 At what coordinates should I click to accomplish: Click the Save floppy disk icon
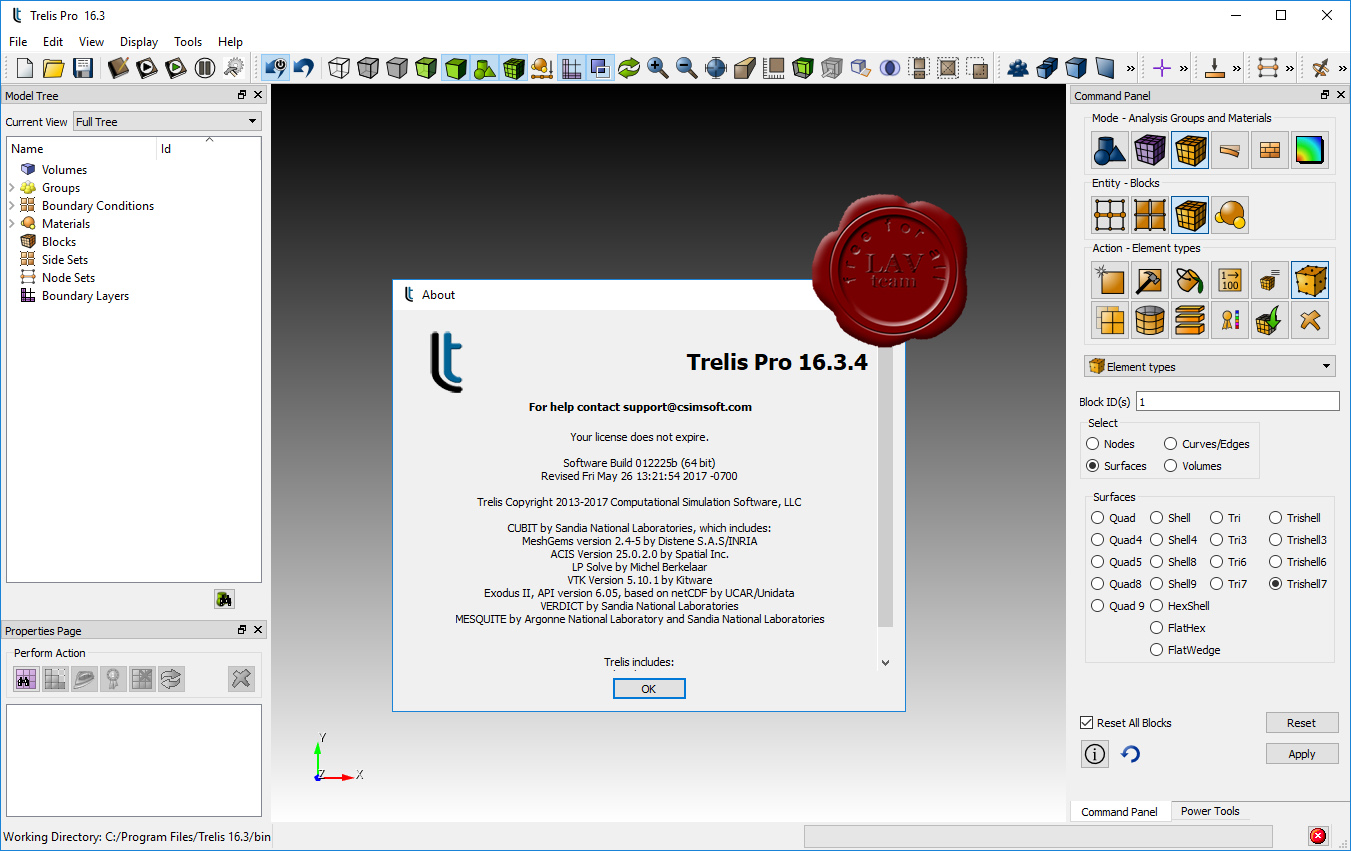coord(83,68)
